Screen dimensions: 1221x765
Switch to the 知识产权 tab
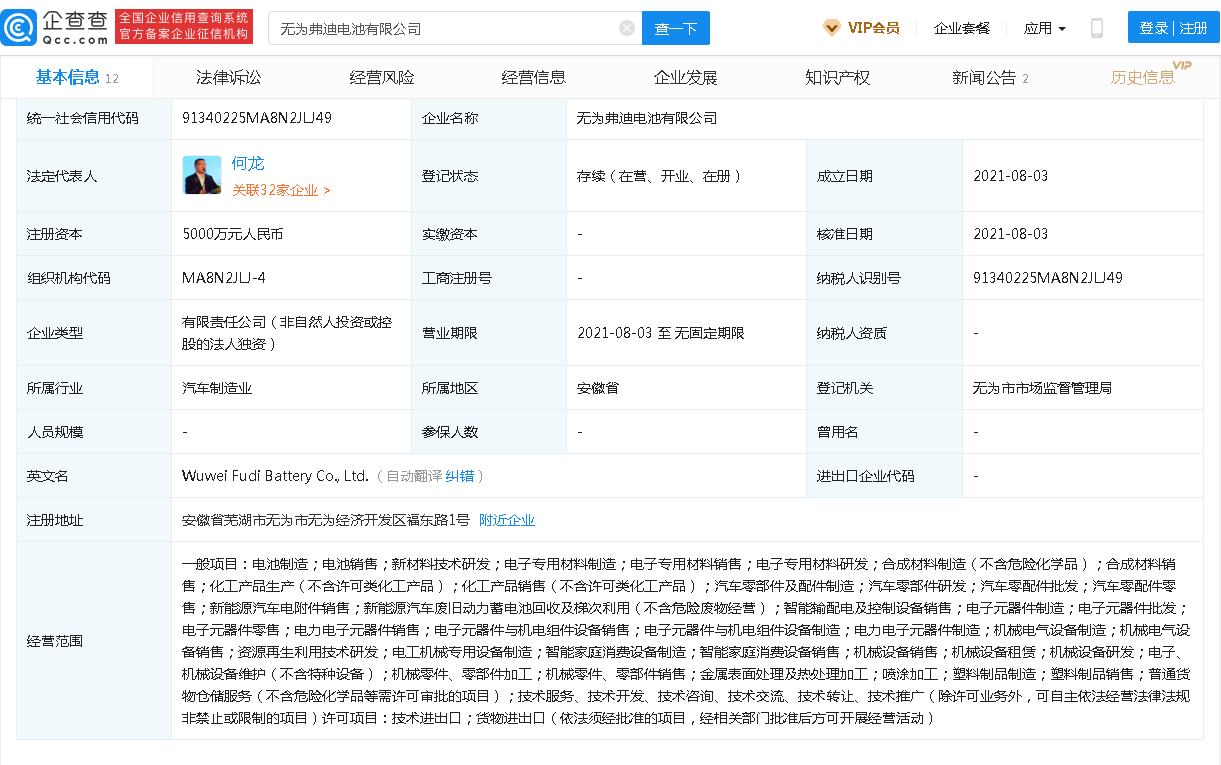click(x=836, y=76)
